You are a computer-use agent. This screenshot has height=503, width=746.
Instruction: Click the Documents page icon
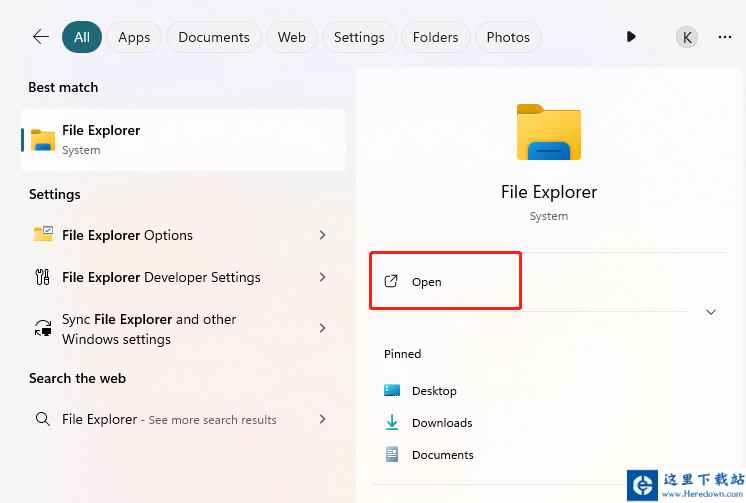click(392, 454)
